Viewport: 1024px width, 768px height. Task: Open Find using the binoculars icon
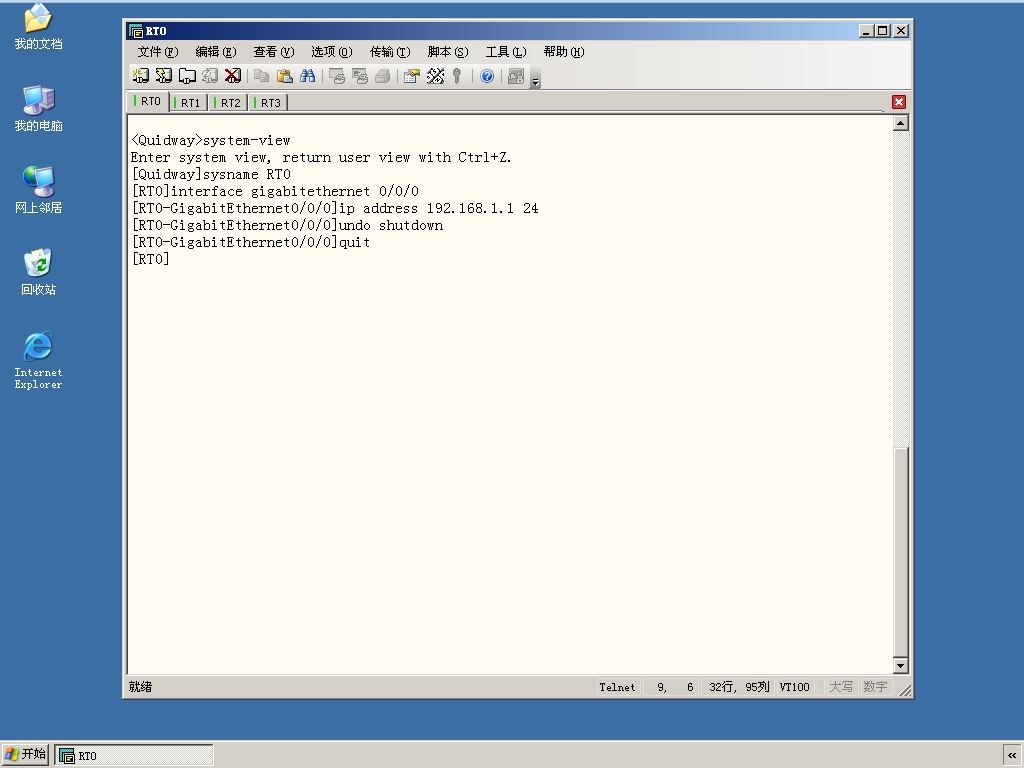pyautogui.click(x=307, y=76)
